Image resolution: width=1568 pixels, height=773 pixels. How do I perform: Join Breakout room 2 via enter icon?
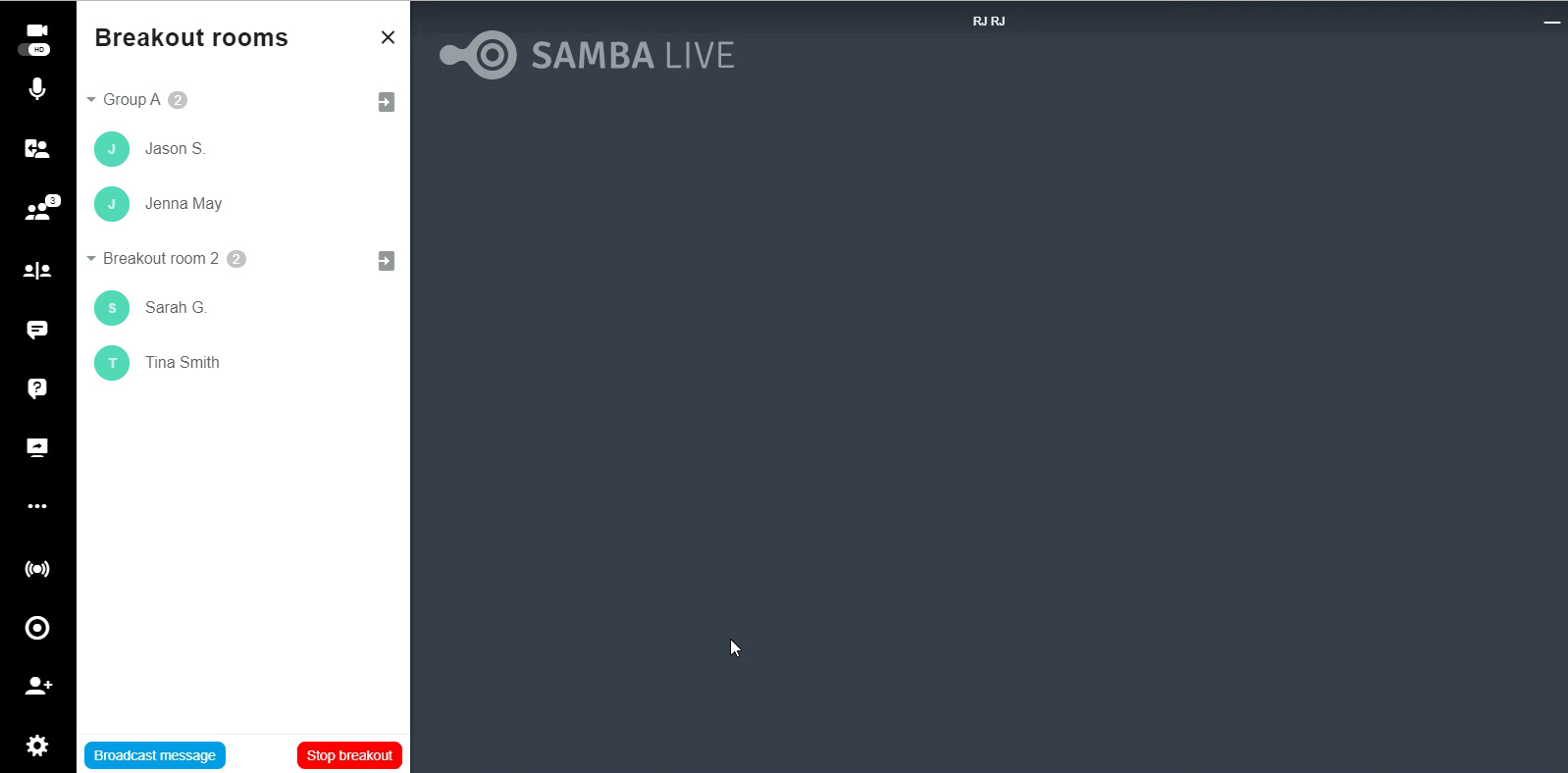387,261
